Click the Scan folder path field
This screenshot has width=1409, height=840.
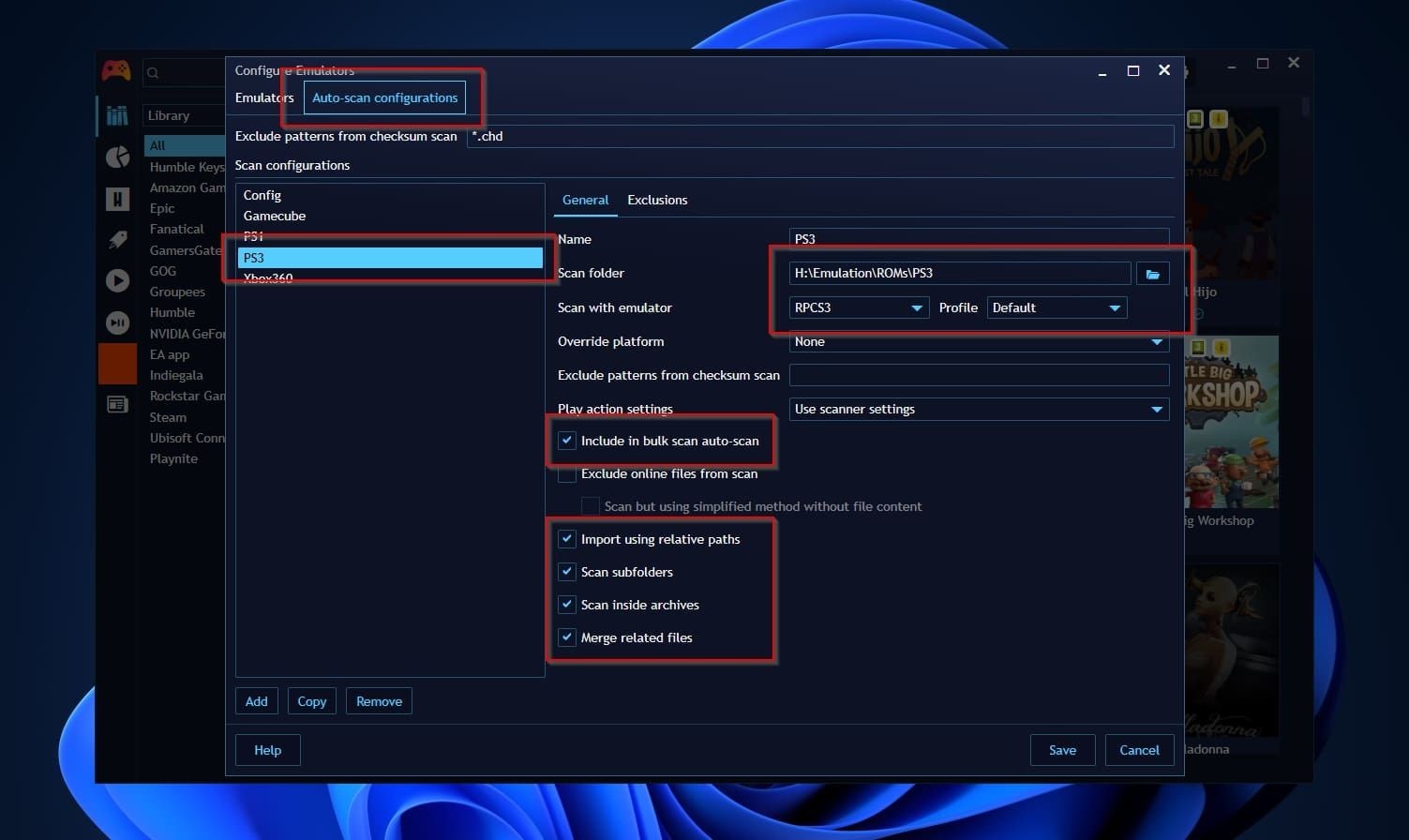(x=960, y=273)
